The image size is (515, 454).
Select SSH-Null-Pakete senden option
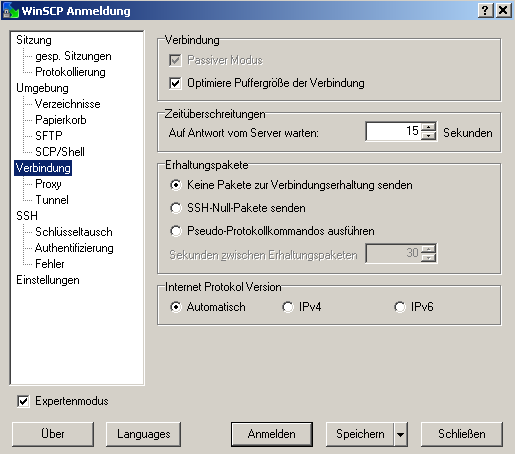pyautogui.click(x=176, y=208)
